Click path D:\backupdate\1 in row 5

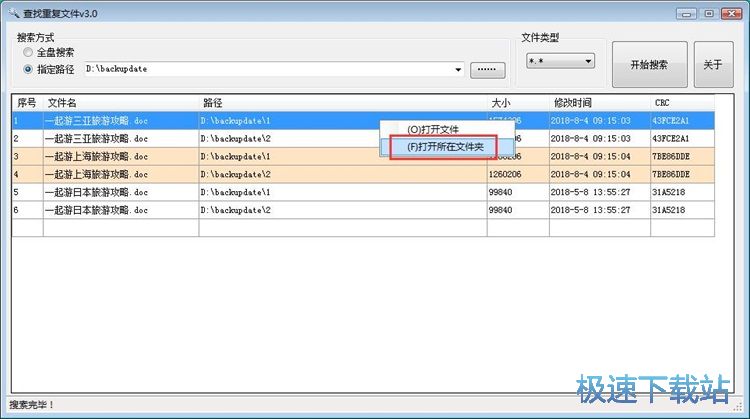[x=235, y=192]
